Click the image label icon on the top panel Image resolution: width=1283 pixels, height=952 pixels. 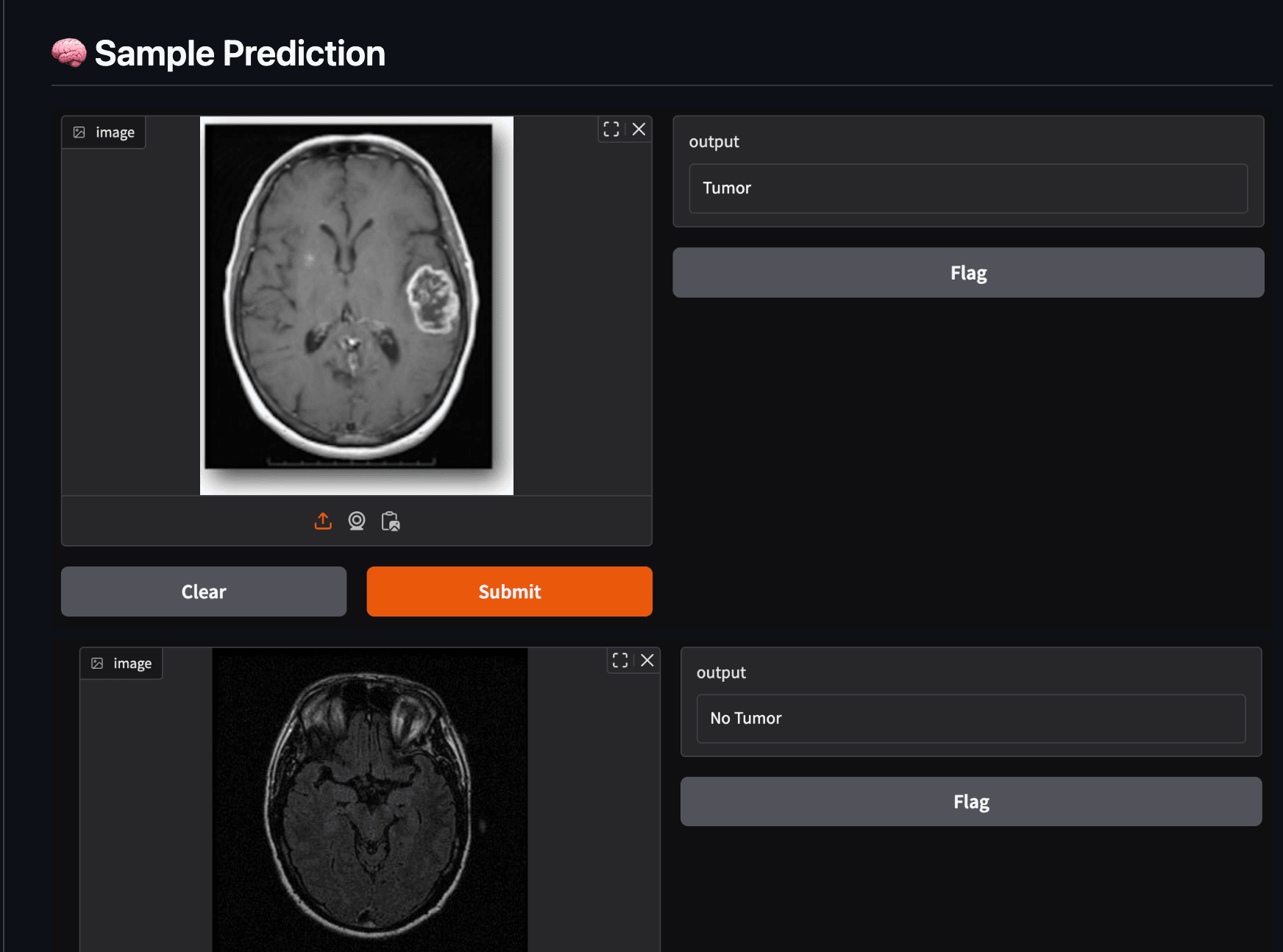tap(79, 132)
